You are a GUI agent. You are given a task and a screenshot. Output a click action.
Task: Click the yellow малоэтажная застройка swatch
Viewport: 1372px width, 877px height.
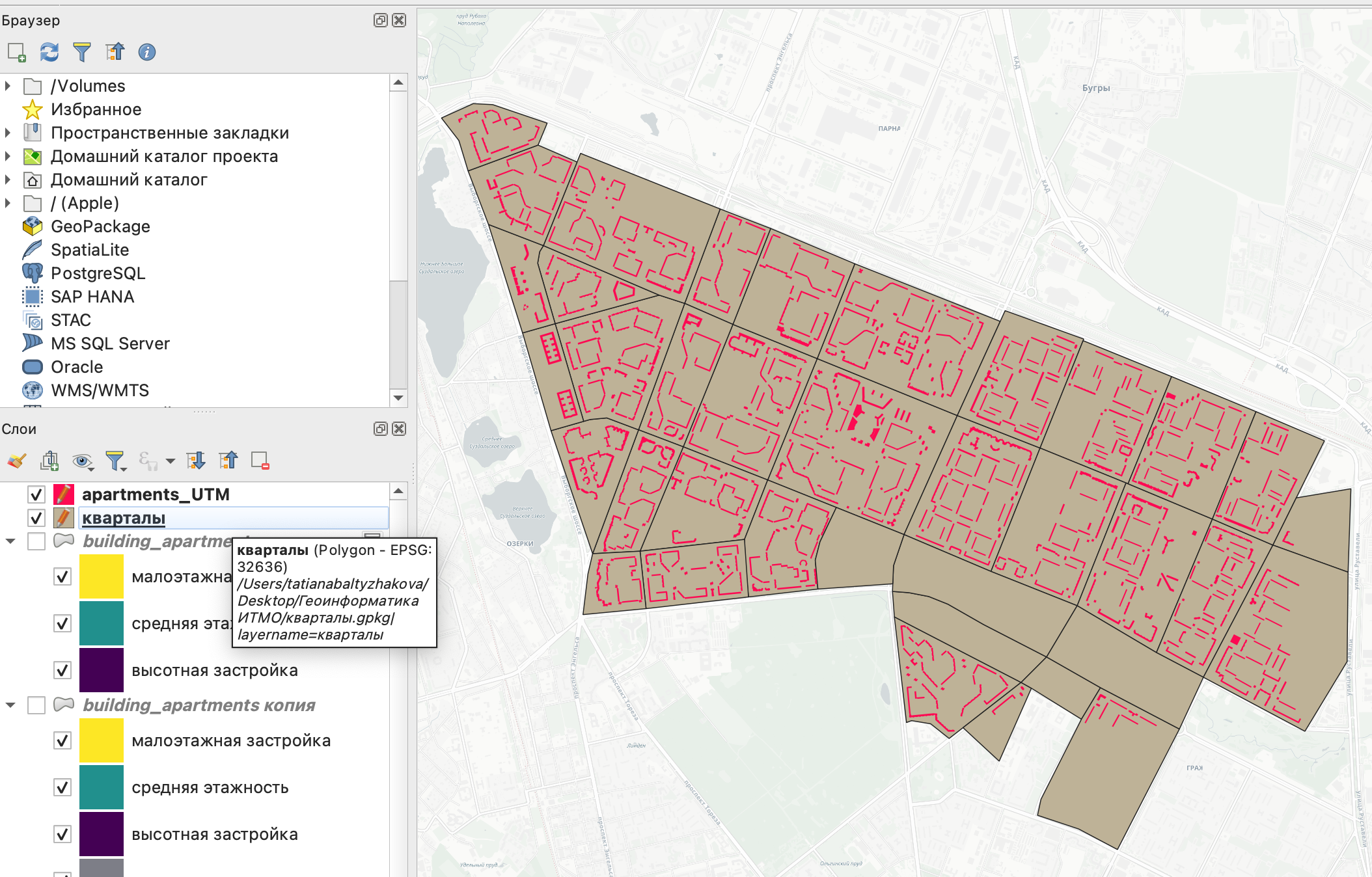102,740
